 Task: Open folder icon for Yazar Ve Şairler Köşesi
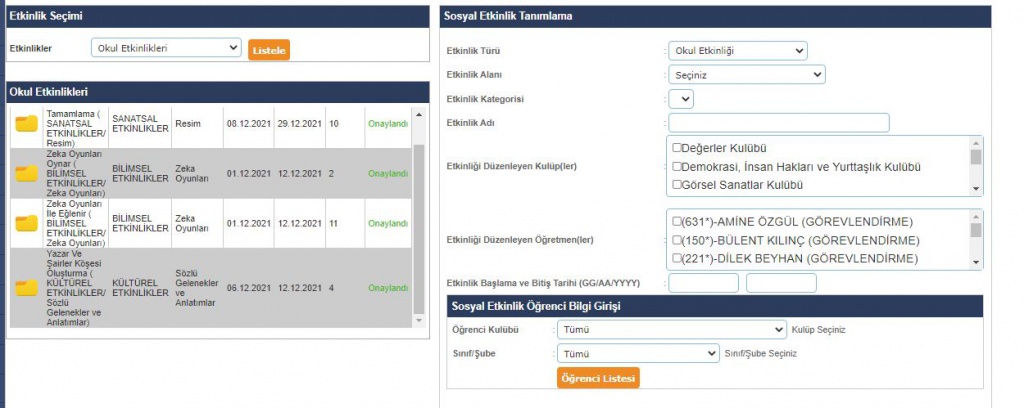pos(26,288)
